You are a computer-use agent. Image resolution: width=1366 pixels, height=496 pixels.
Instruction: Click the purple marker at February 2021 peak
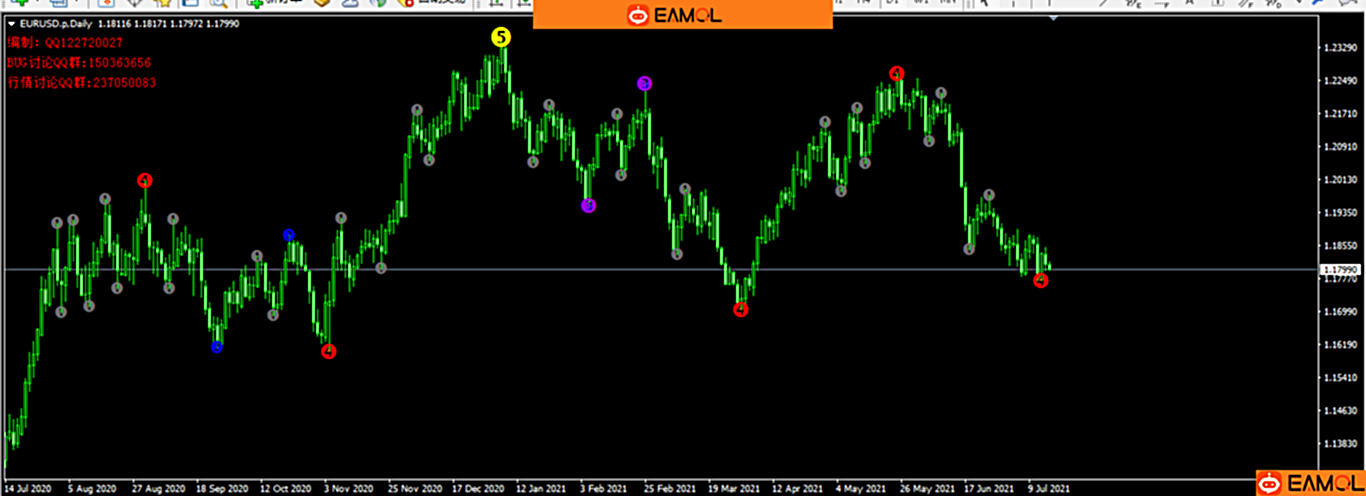pyautogui.click(x=645, y=84)
